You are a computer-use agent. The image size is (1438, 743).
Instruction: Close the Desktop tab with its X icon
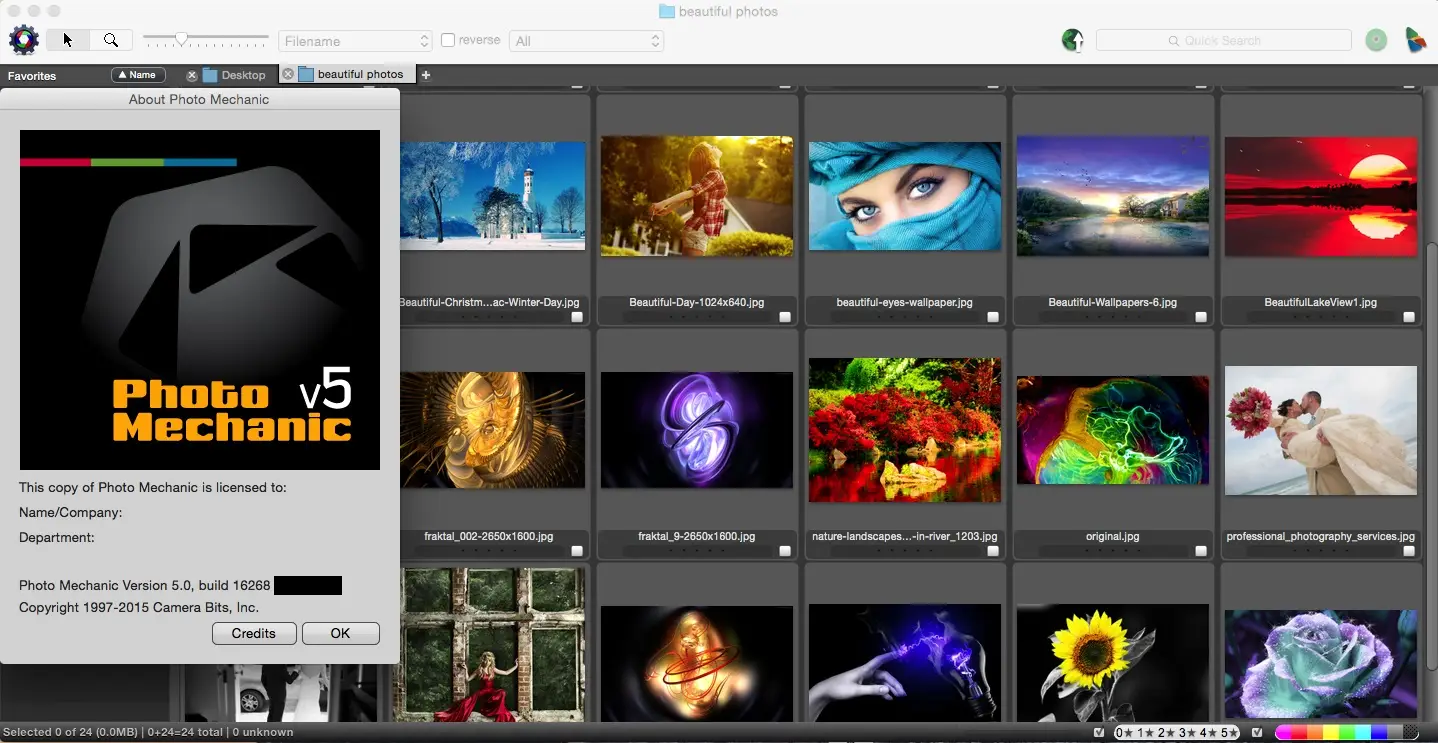(192, 75)
